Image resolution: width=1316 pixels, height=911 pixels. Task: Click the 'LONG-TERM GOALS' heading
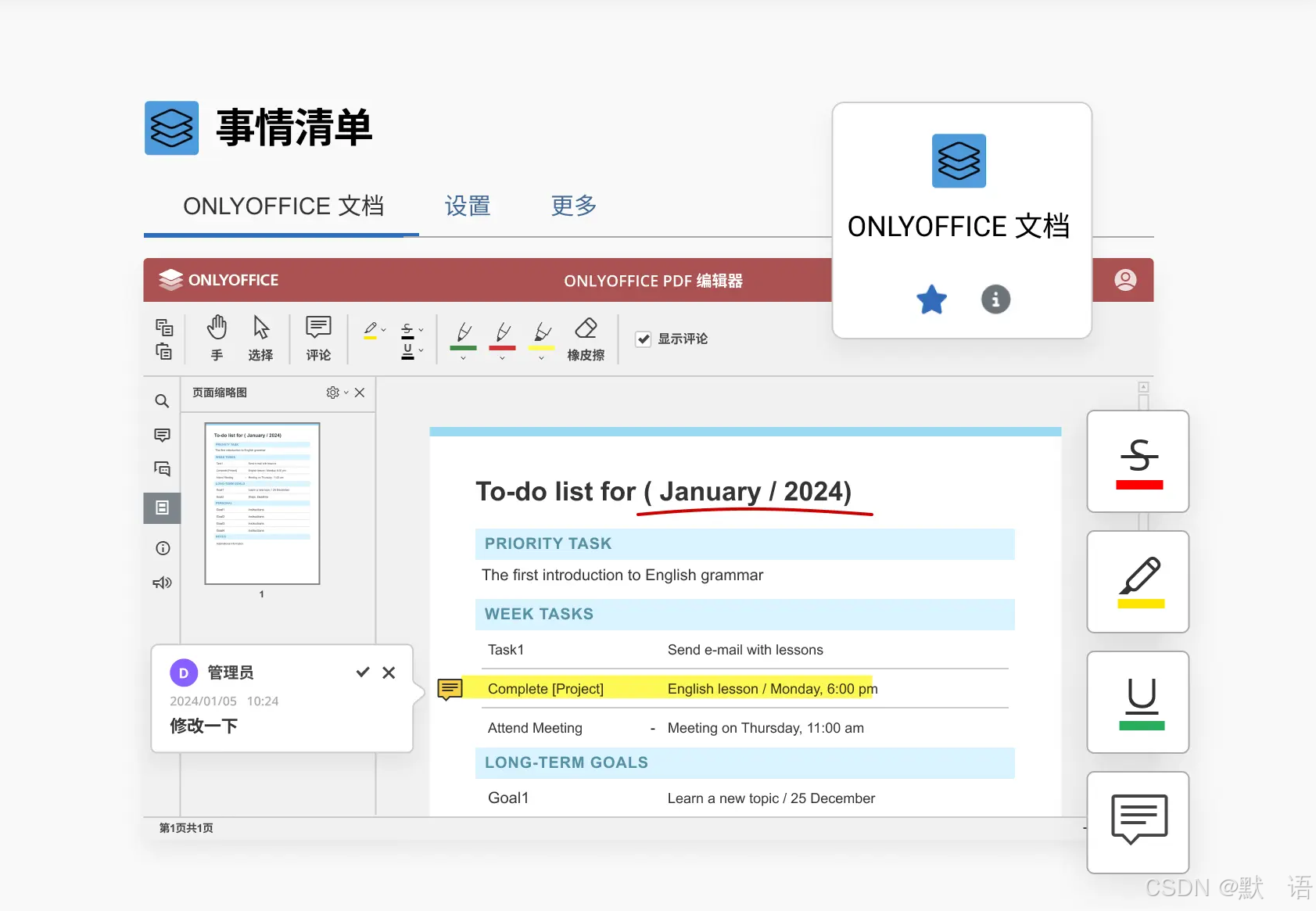pos(566,762)
